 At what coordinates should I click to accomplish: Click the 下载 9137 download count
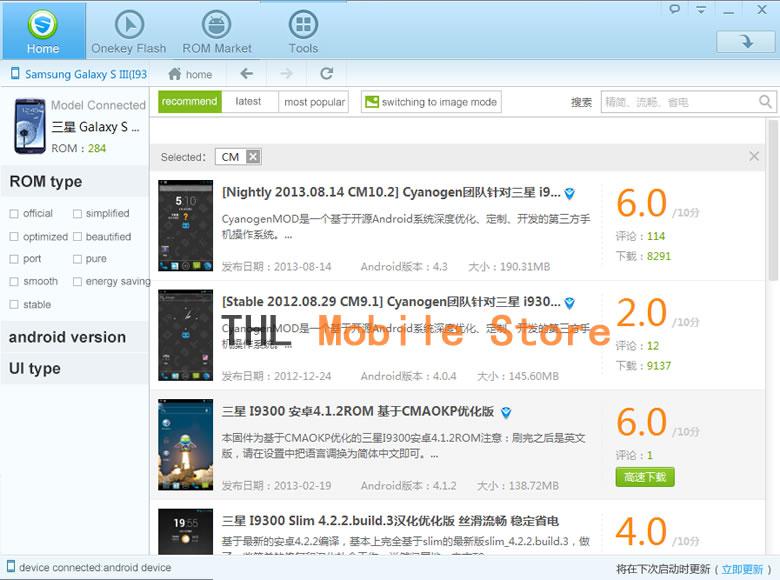click(643, 366)
